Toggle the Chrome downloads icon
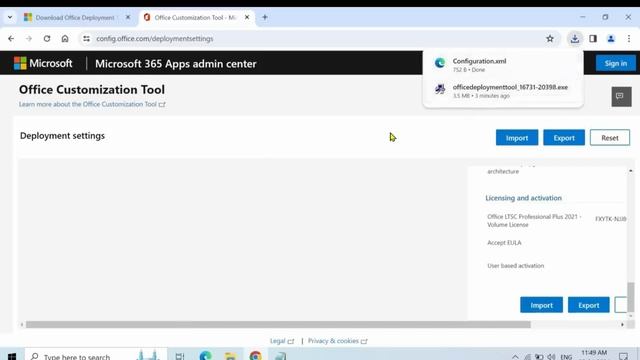Viewport: 640px width, 360px height. (x=575, y=38)
